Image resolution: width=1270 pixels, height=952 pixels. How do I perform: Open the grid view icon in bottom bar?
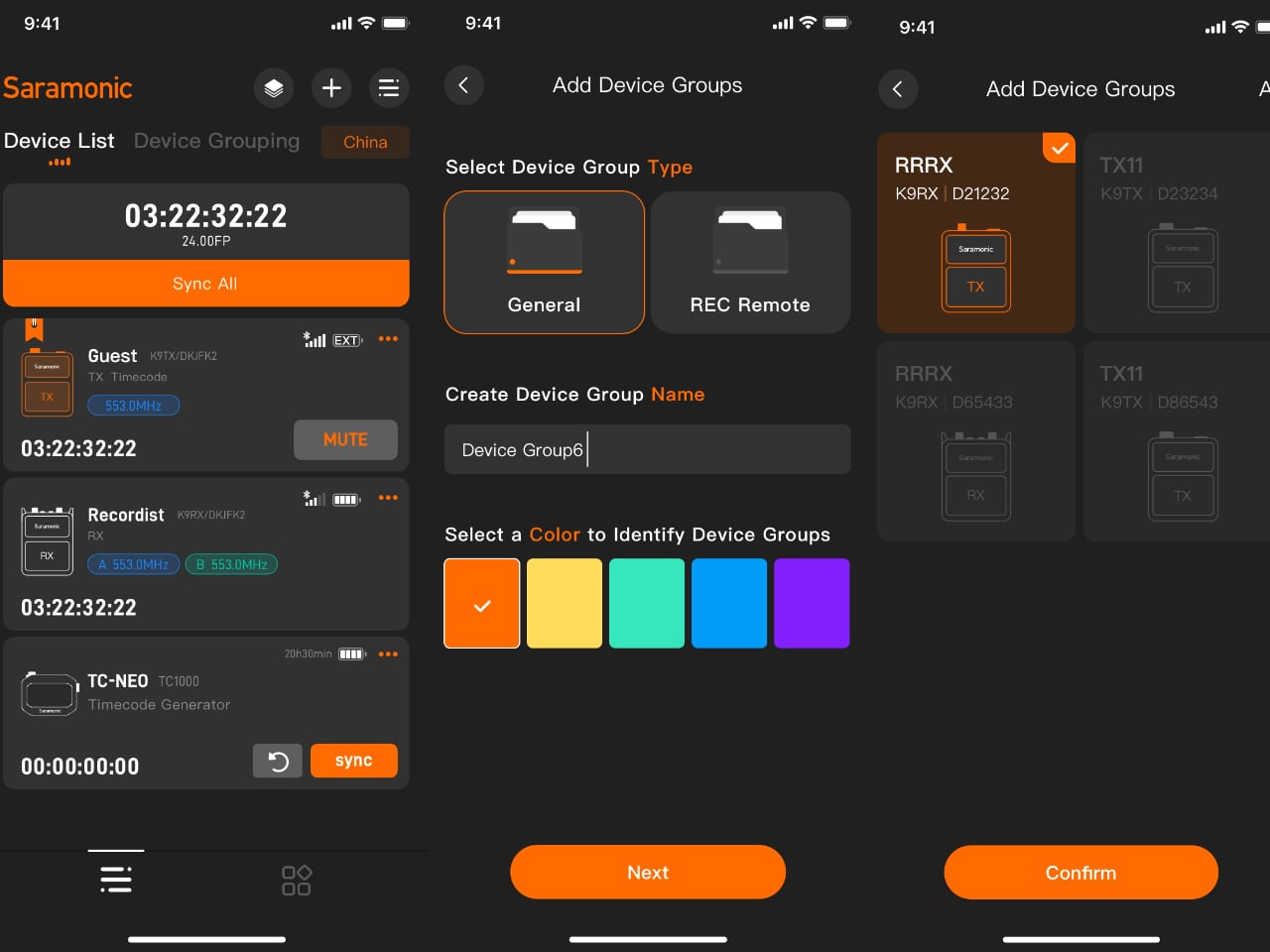point(297,880)
